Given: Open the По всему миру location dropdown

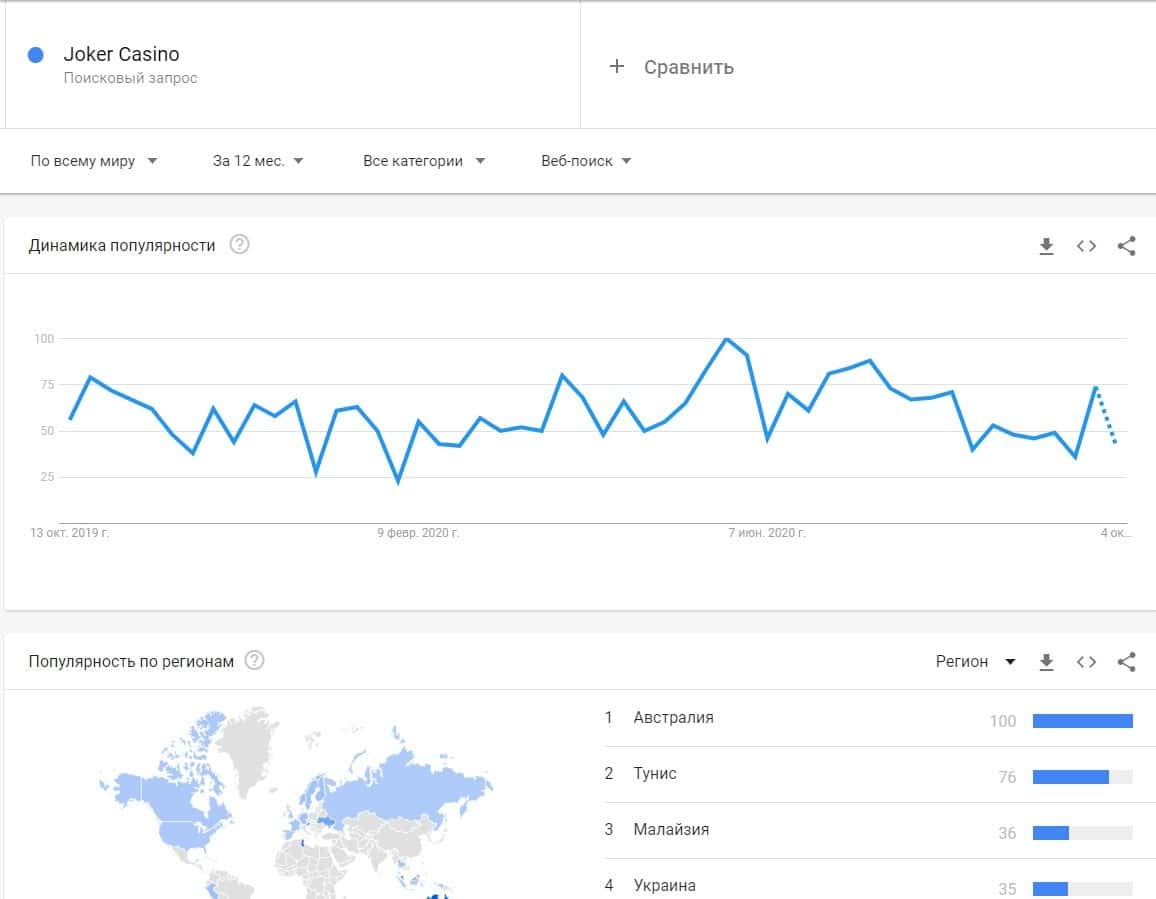Looking at the screenshot, I should click(94, 161).
